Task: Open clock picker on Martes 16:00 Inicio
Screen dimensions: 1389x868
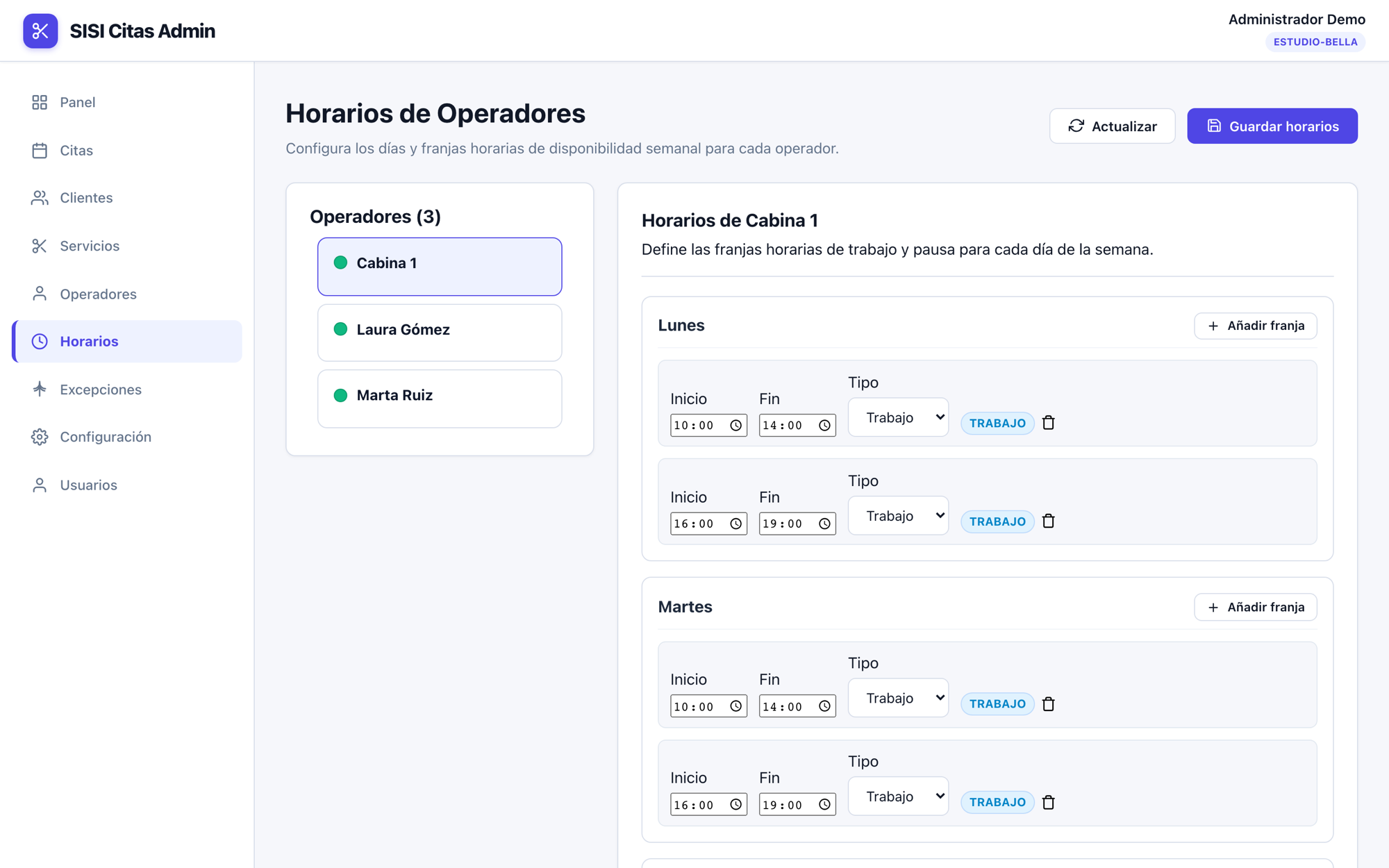Action: 735,804
